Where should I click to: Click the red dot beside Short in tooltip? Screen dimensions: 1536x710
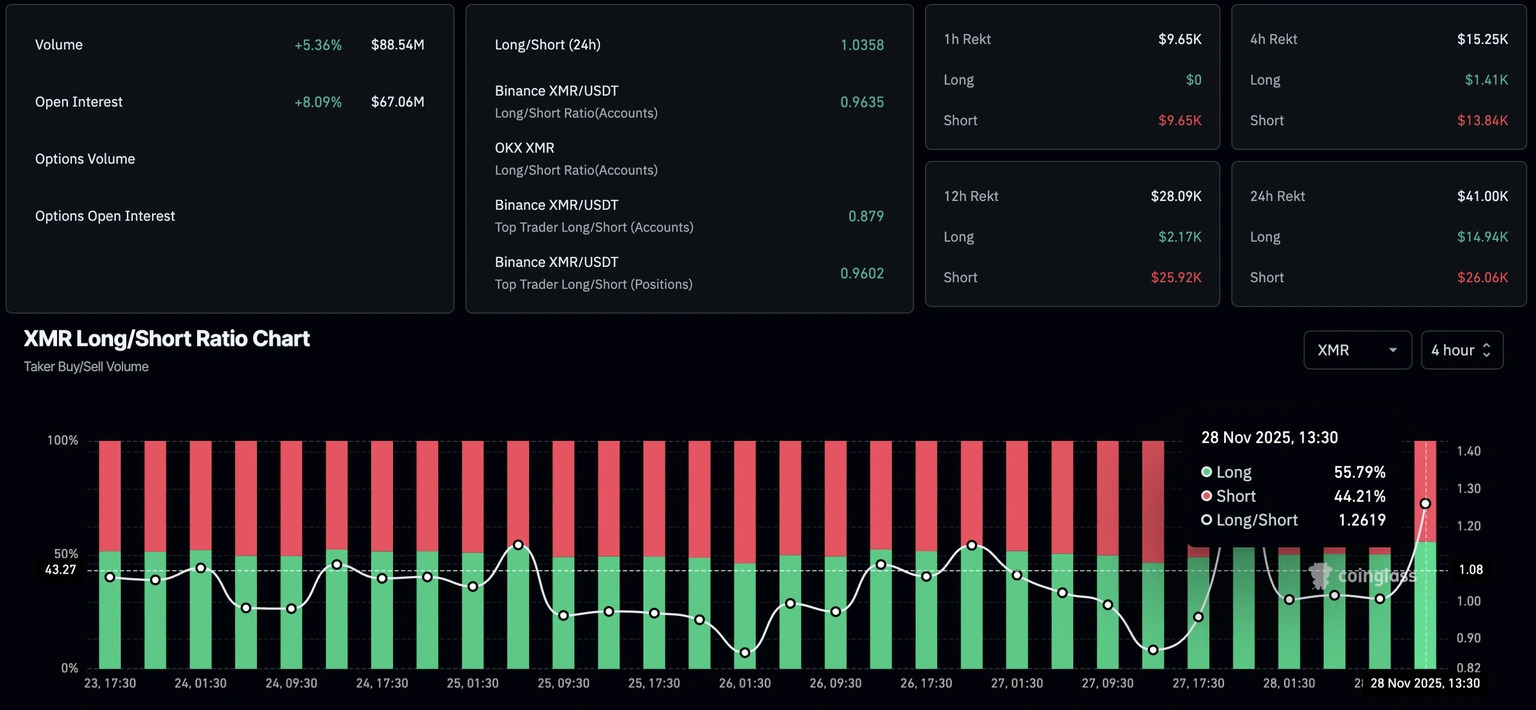click(x=1207, y=495)
